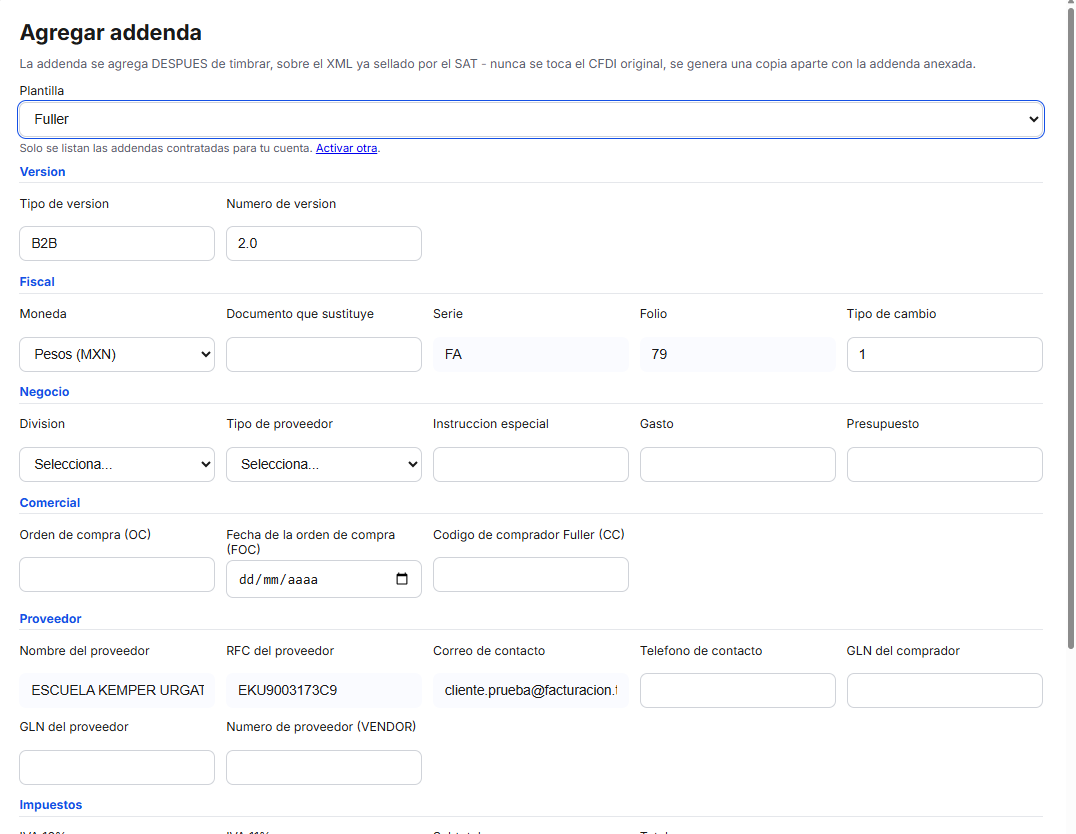Click the Gasto input field
Screen dimensions: 1076x834
pyautogui.click(x=738, y=465)
